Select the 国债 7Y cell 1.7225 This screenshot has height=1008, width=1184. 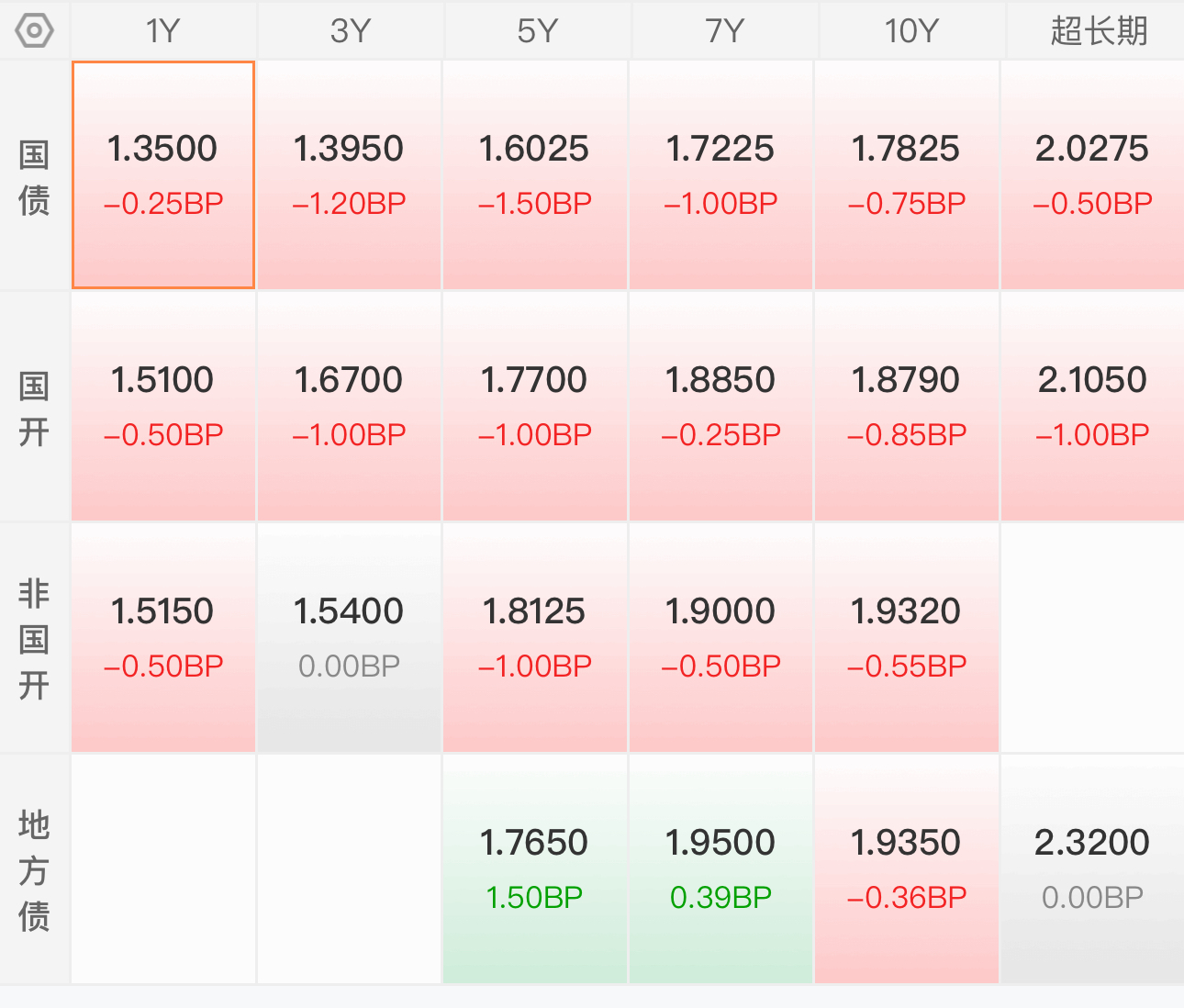(721, 175)
